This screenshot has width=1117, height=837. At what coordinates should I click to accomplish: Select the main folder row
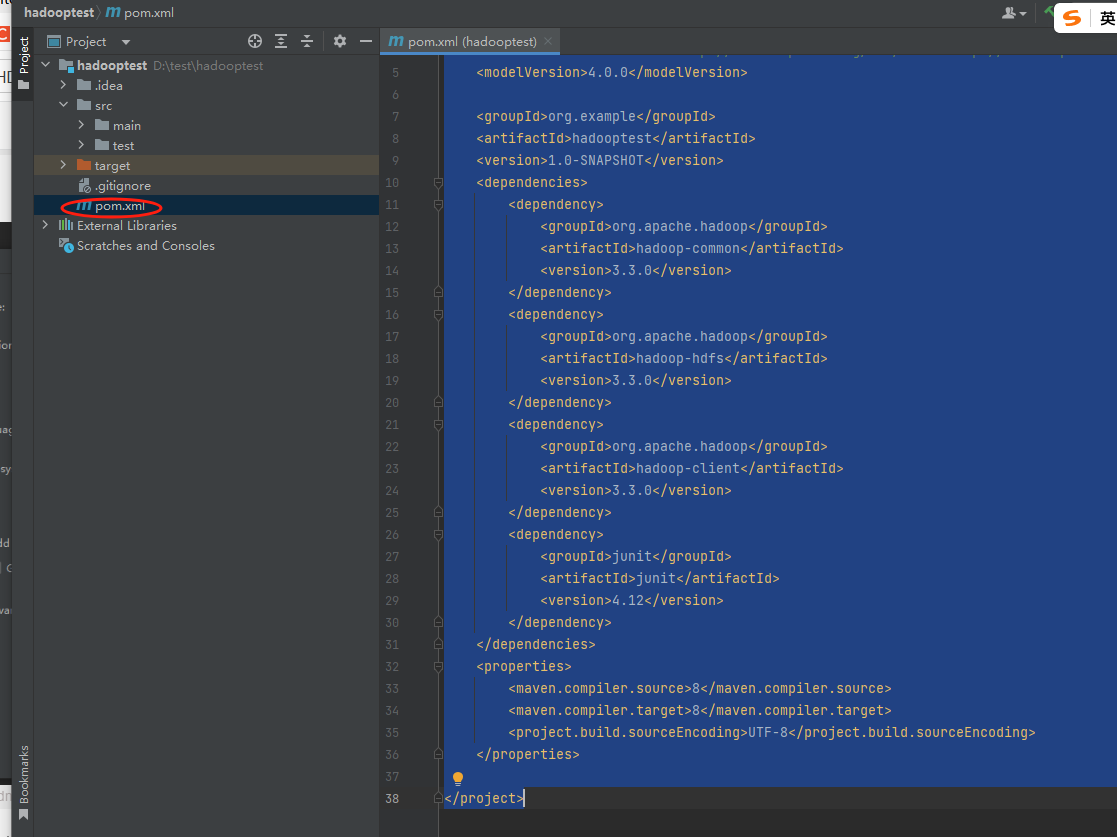(x=207, y=125)
